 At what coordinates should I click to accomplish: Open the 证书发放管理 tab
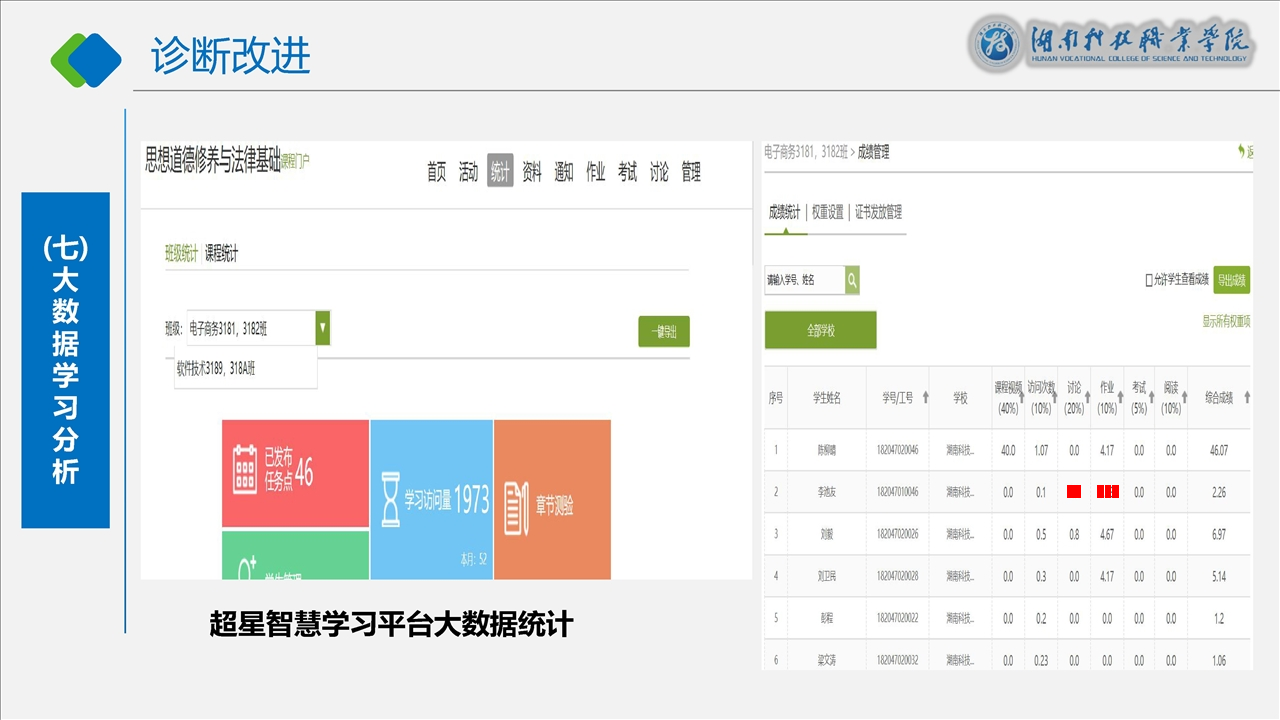click(877, 213)
